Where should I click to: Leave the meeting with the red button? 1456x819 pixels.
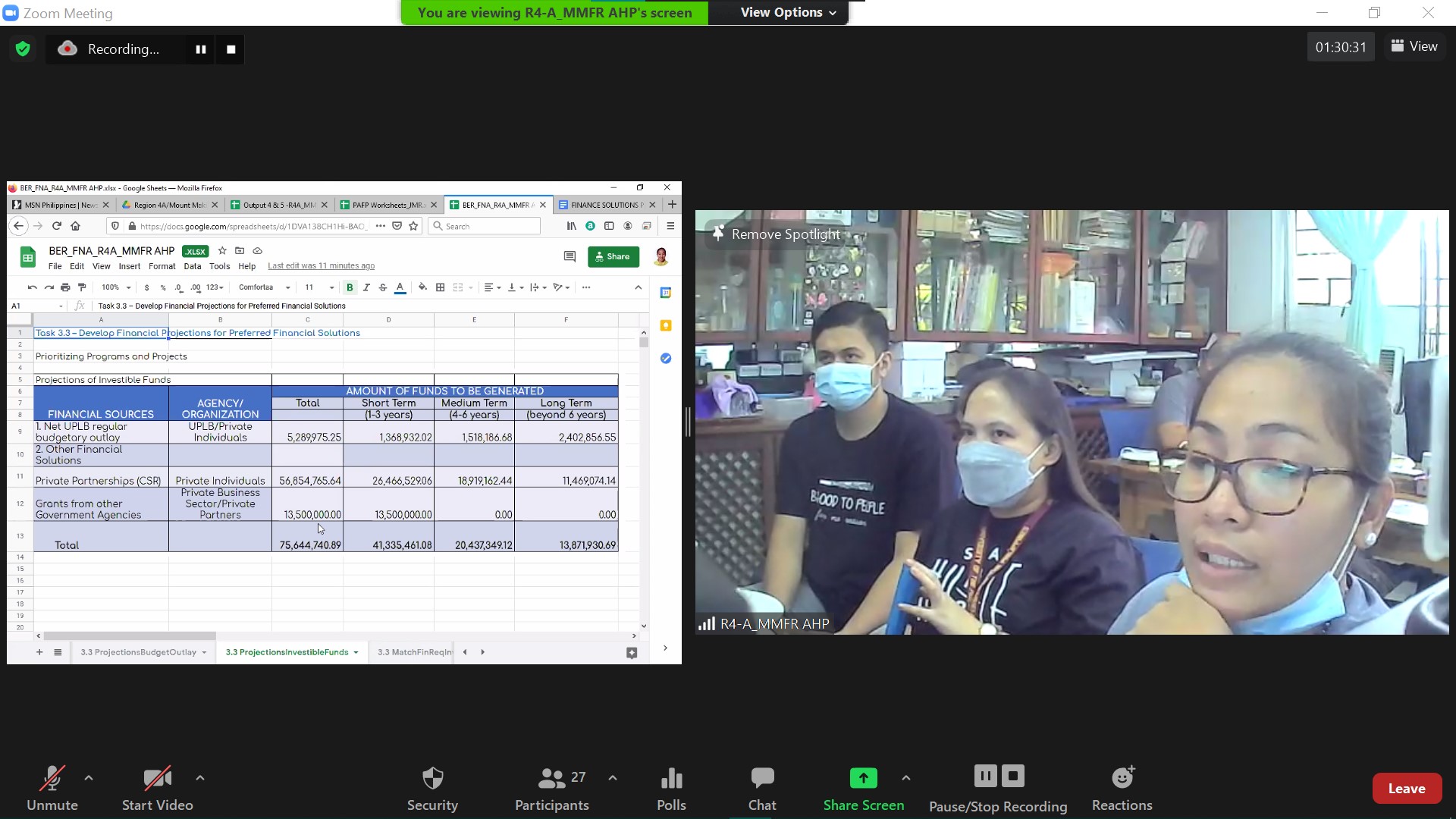(x=1407, y=789)
